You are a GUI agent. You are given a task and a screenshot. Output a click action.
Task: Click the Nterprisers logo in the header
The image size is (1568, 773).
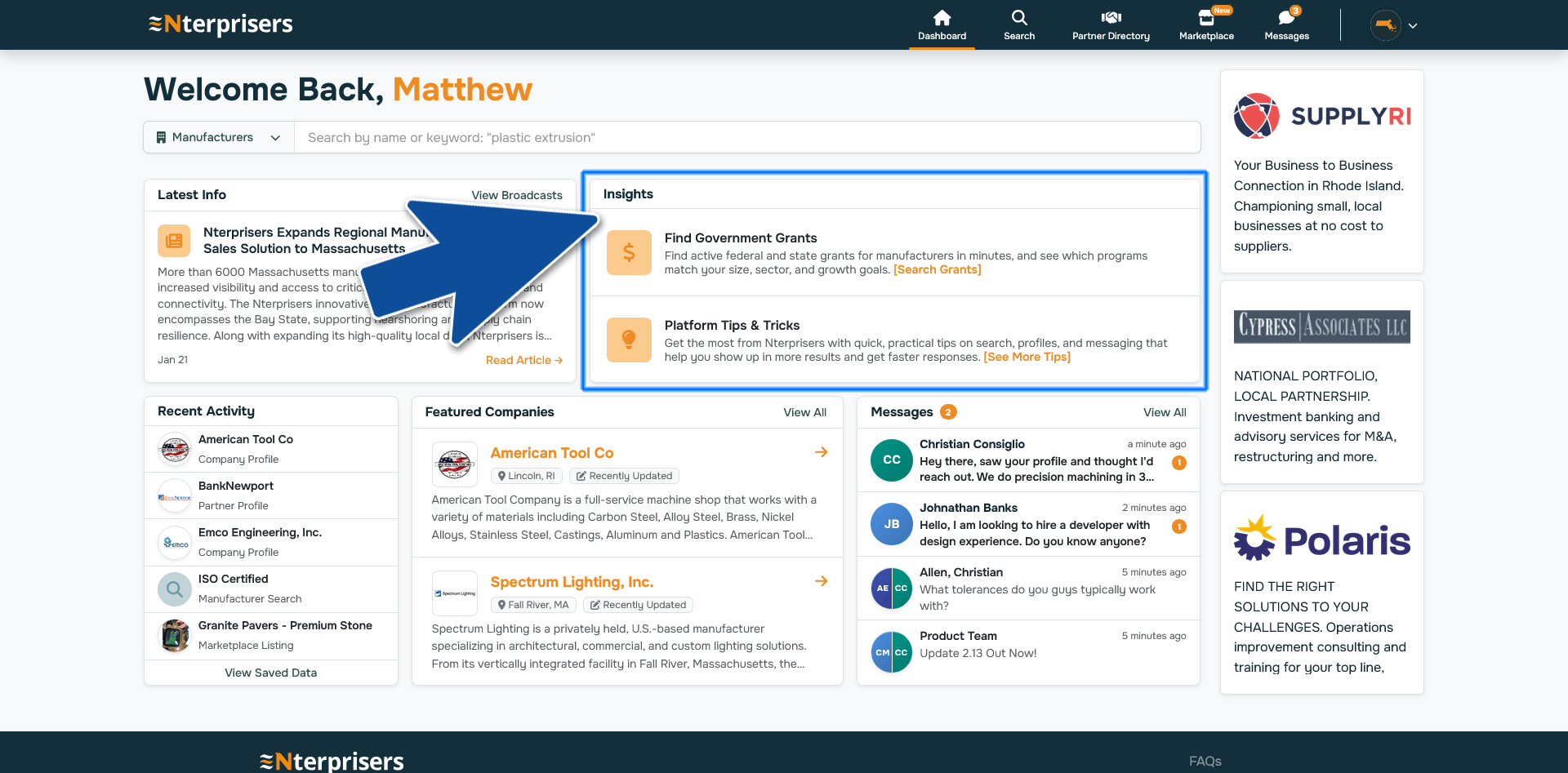pyautogui.click(x=220, y=24)
